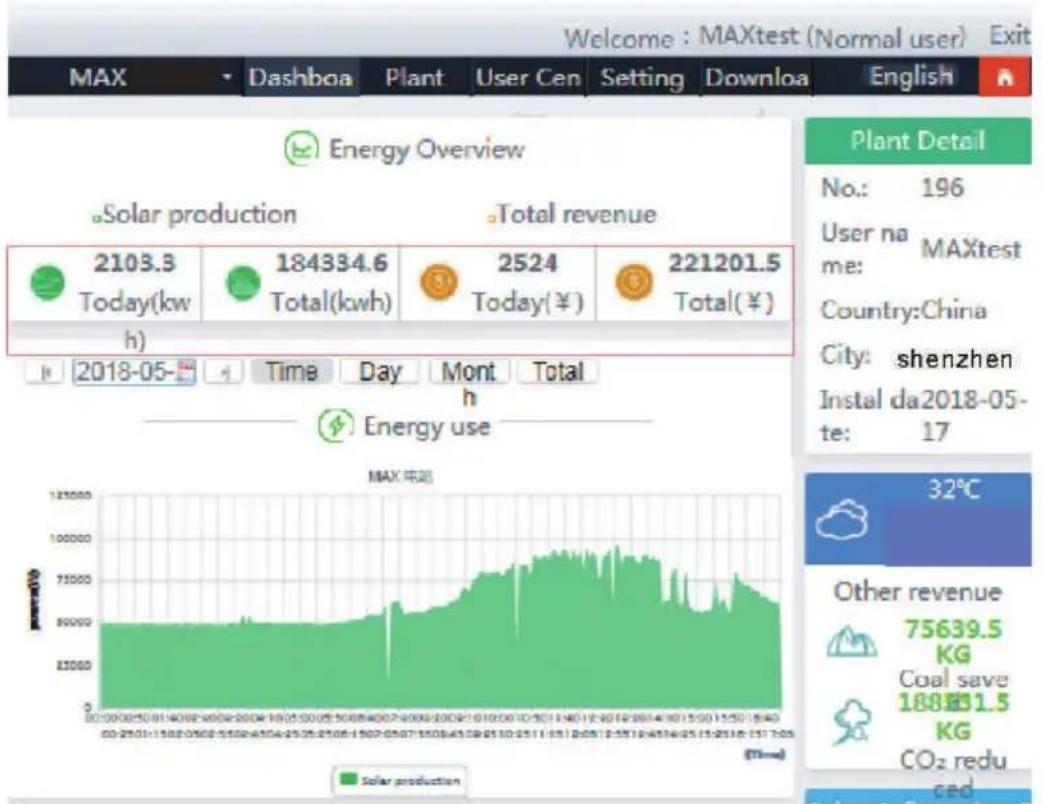
Task: Click the Exit link
Action: click(x=1010, y=35)
